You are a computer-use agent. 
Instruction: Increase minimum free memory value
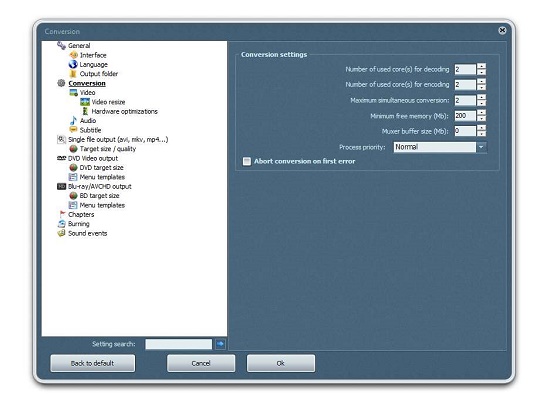coord(482,113)
